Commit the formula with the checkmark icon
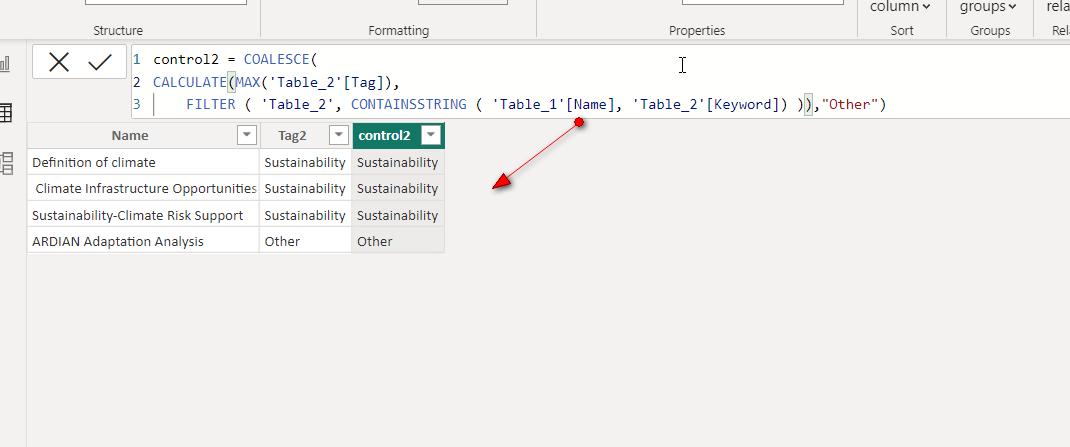 100,63
